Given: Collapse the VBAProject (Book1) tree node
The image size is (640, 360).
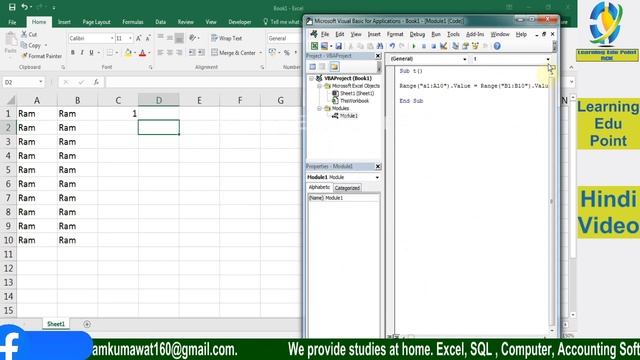Looking at the screenshot, I should pyautogui.click(x=312, y=78).
